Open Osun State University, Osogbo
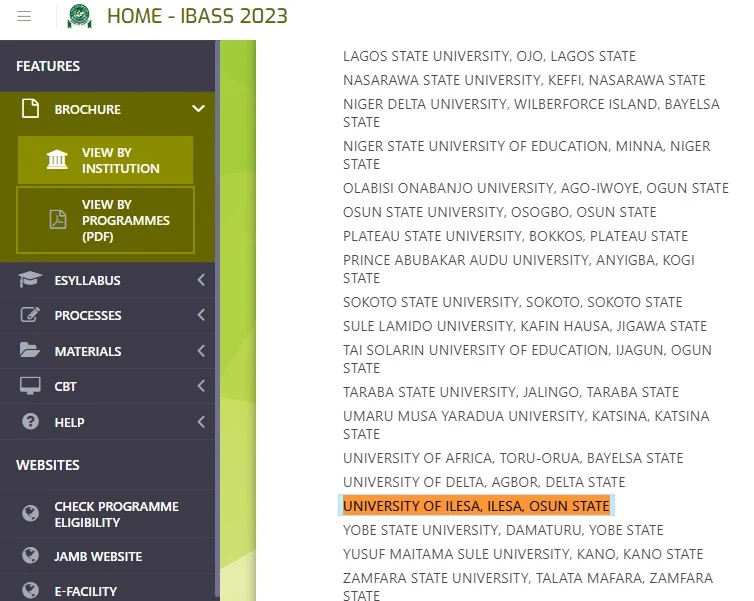This screenshot has width=754, height=601. click(500, 212)
